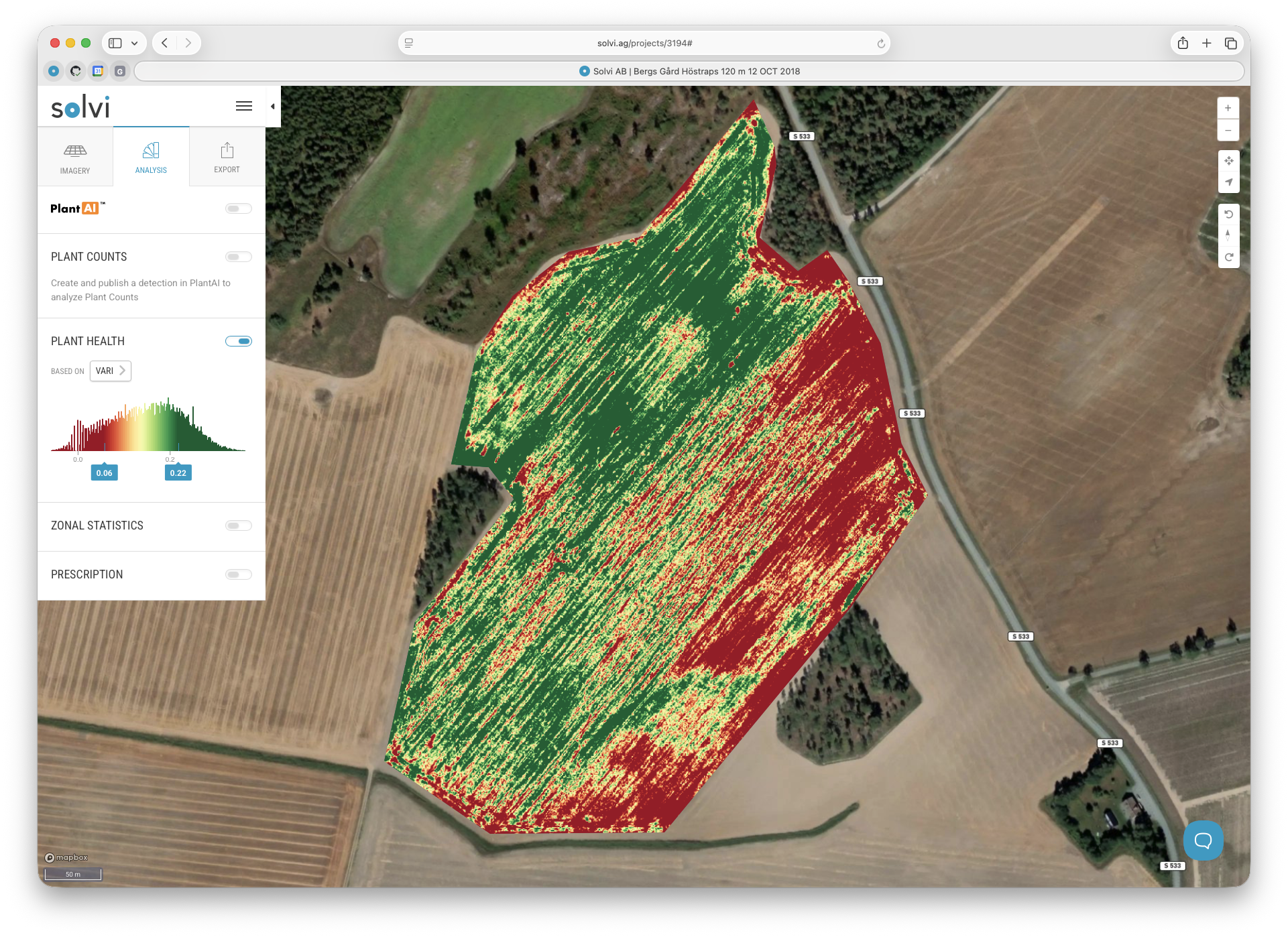Switch to the Imagery tab

point(75,157)
